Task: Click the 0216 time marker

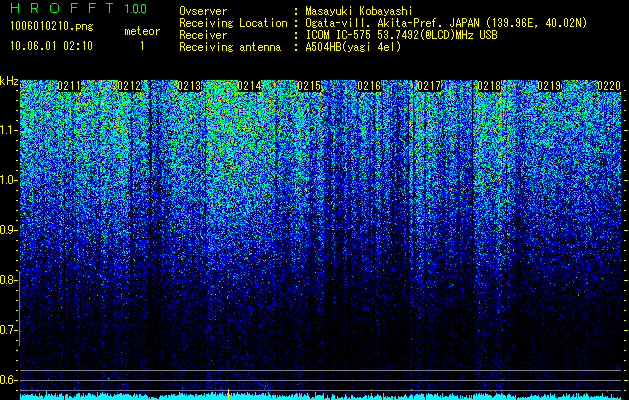Action: click(x=369, y=86)
